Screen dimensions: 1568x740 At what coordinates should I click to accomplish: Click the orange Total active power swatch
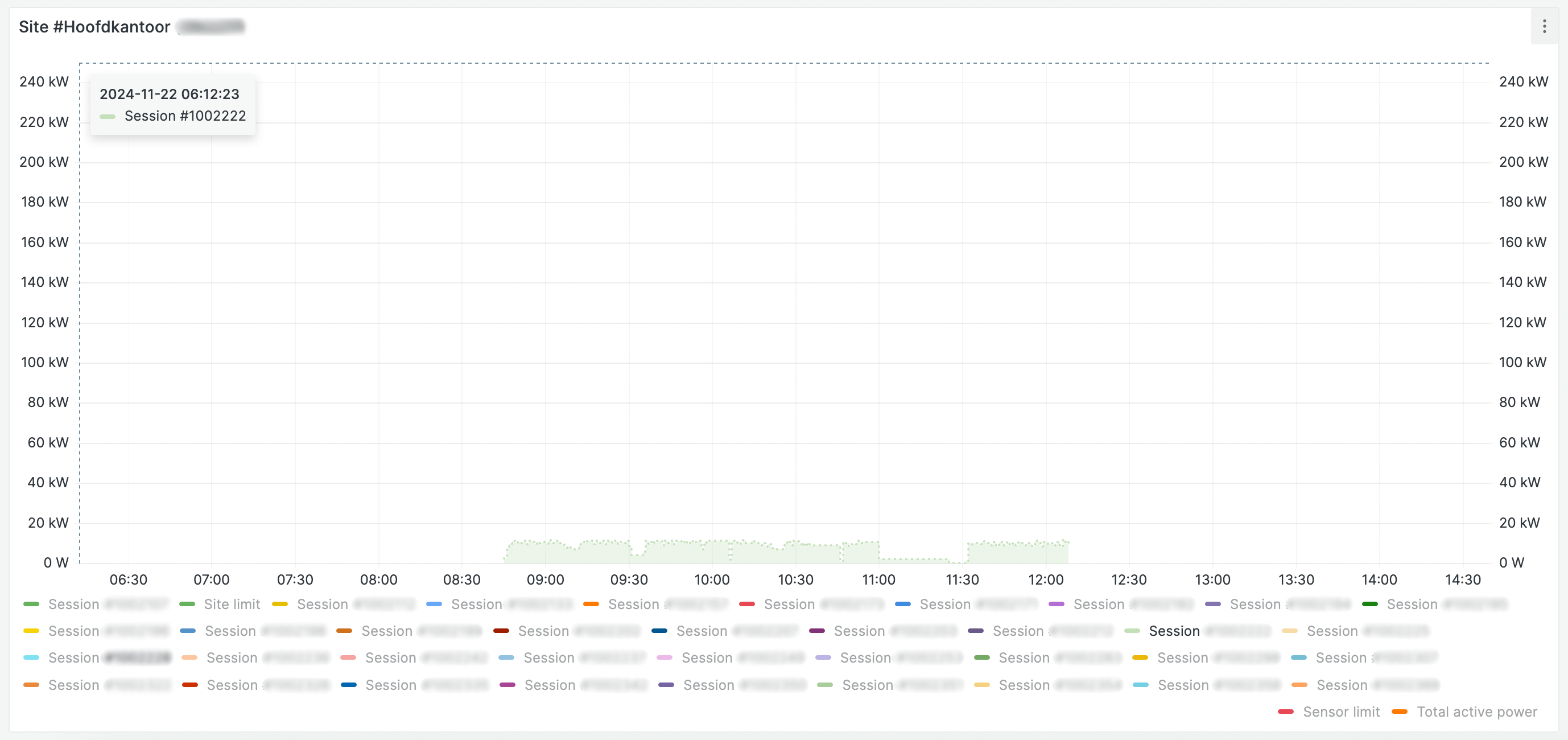(1400, 712)
